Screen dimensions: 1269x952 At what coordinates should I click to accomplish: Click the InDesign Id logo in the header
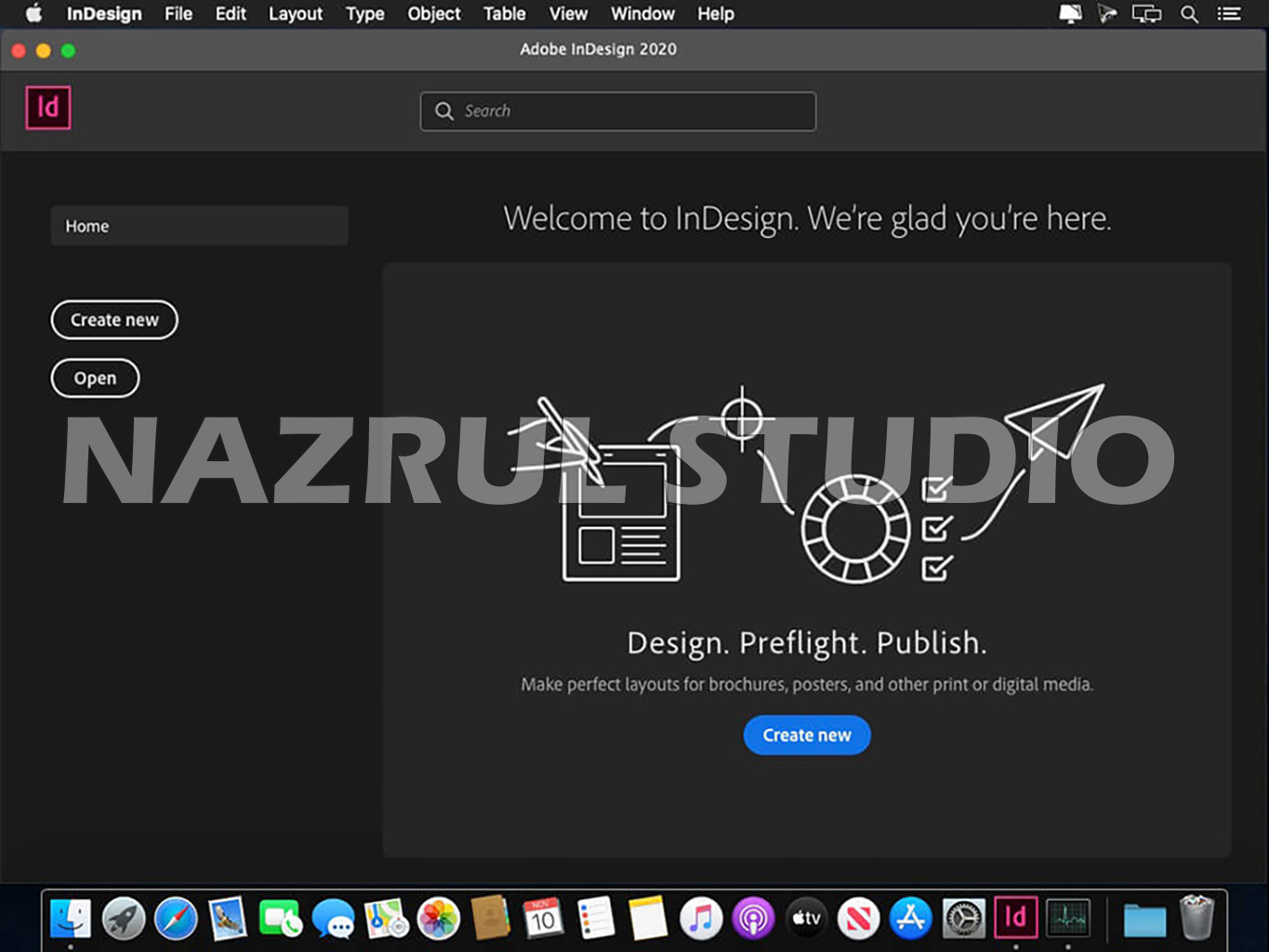[x=48, y=108]
